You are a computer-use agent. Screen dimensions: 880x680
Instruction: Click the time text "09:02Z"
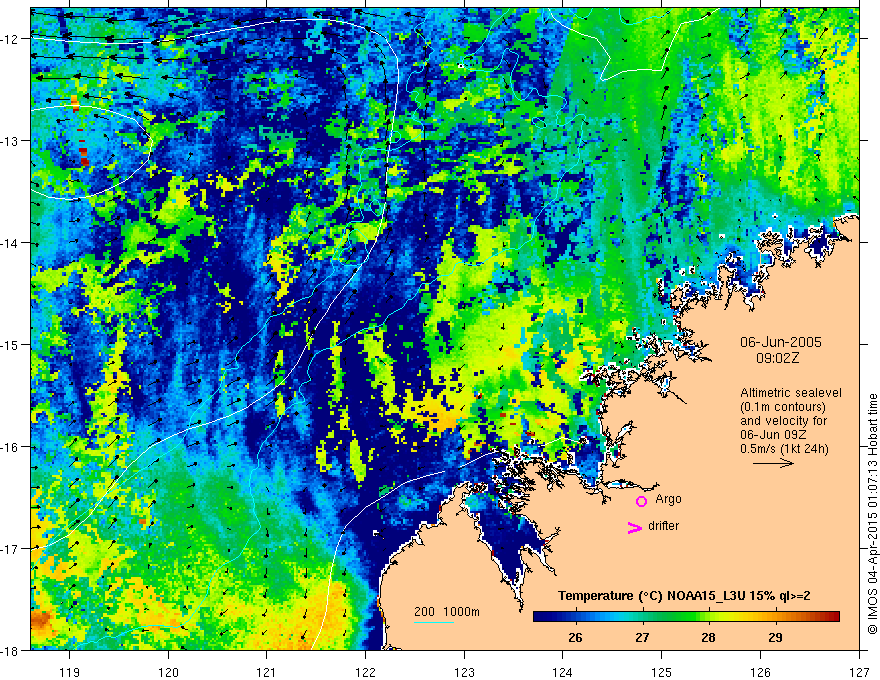point(777,358)
